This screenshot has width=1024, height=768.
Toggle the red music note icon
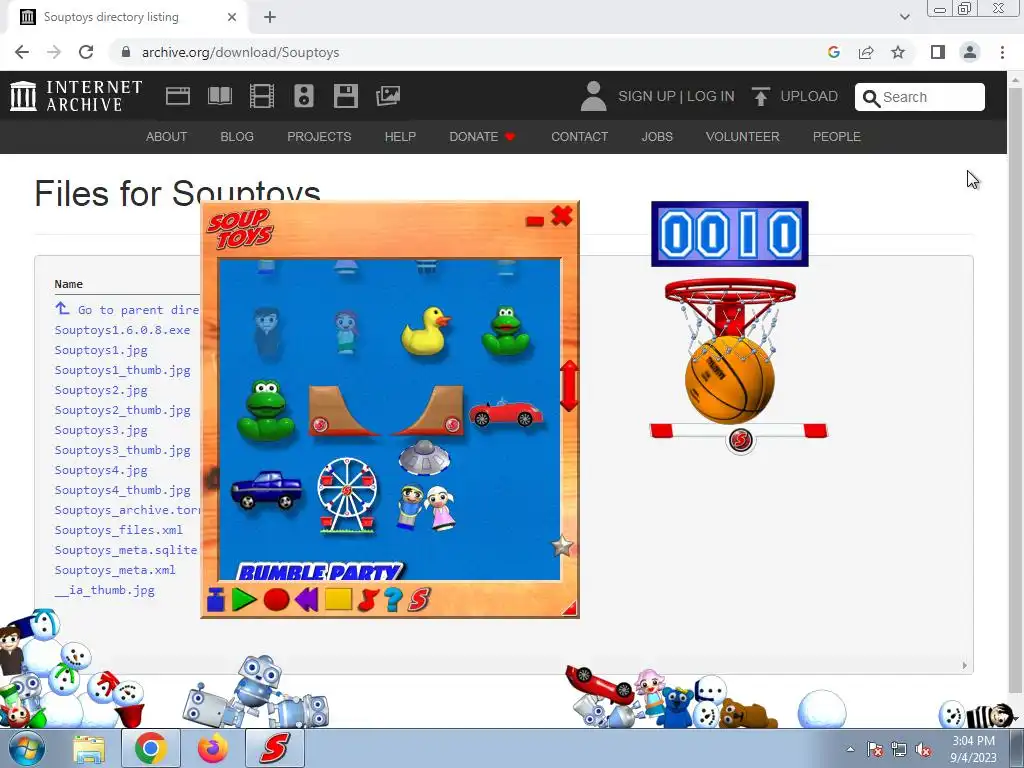pyautogui.click(x=368, y=600)
